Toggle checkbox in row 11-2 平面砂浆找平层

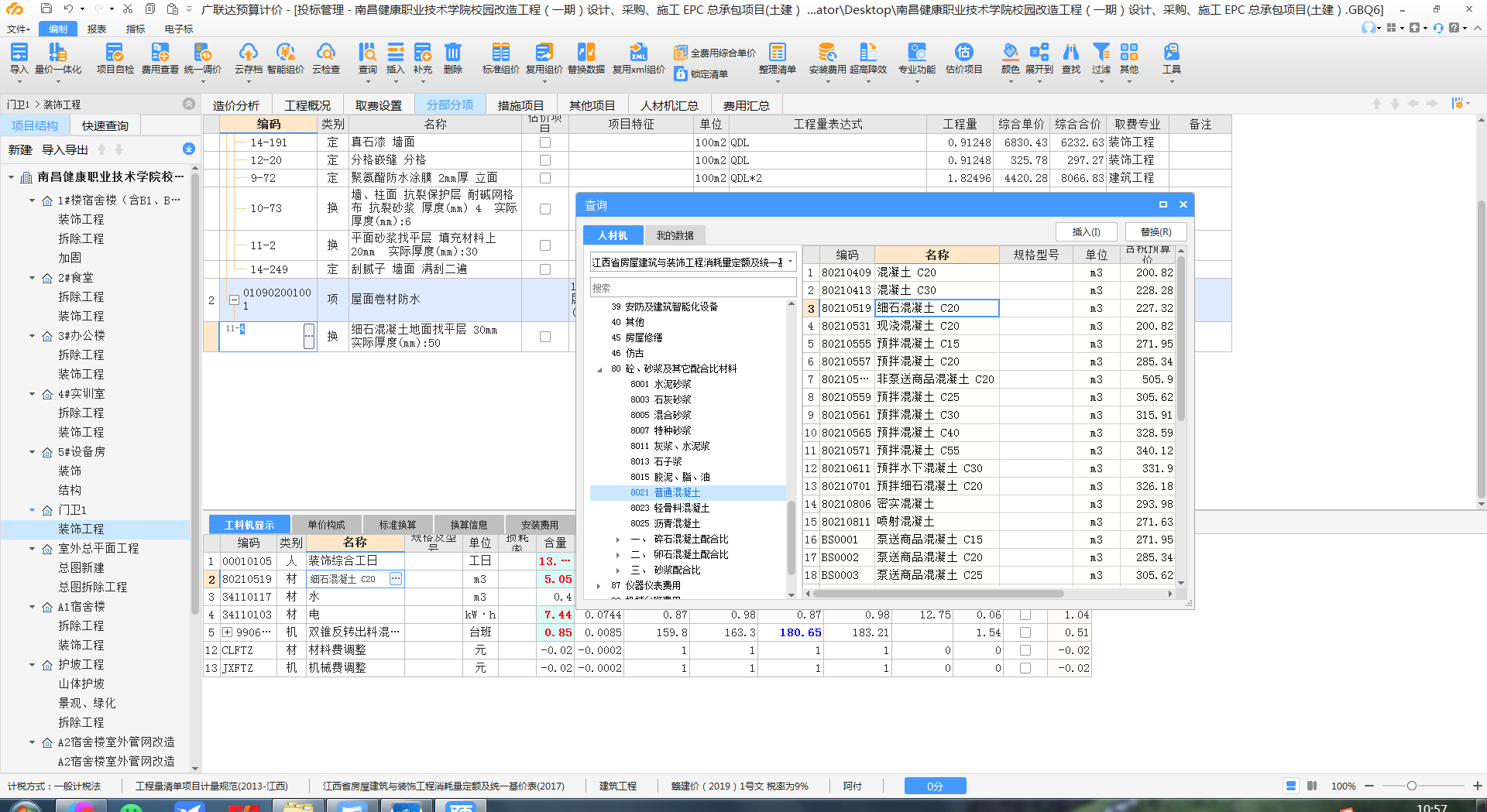pyautogui.click(x=545, y=245)
